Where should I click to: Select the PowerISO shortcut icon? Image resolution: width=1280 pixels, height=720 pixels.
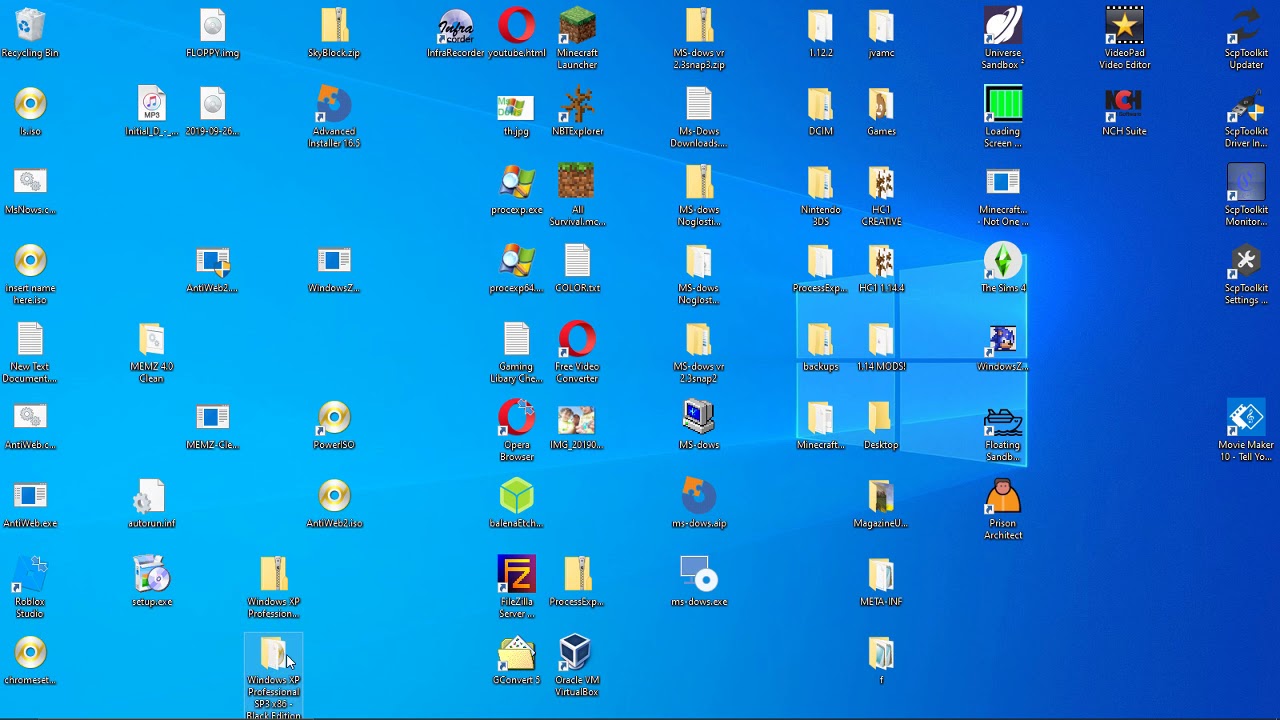(x=334, y=418)
